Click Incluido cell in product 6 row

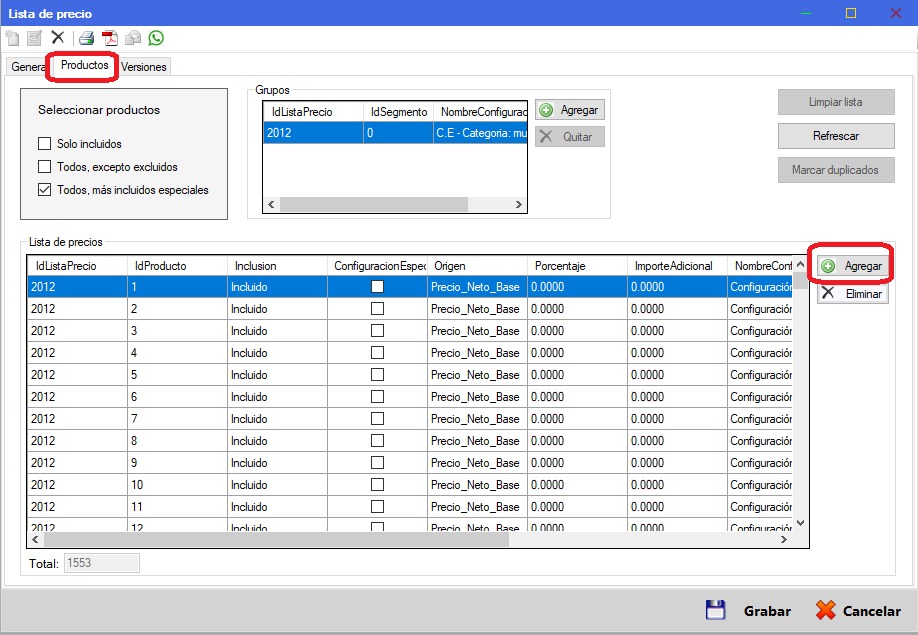[x=278, y=397]
